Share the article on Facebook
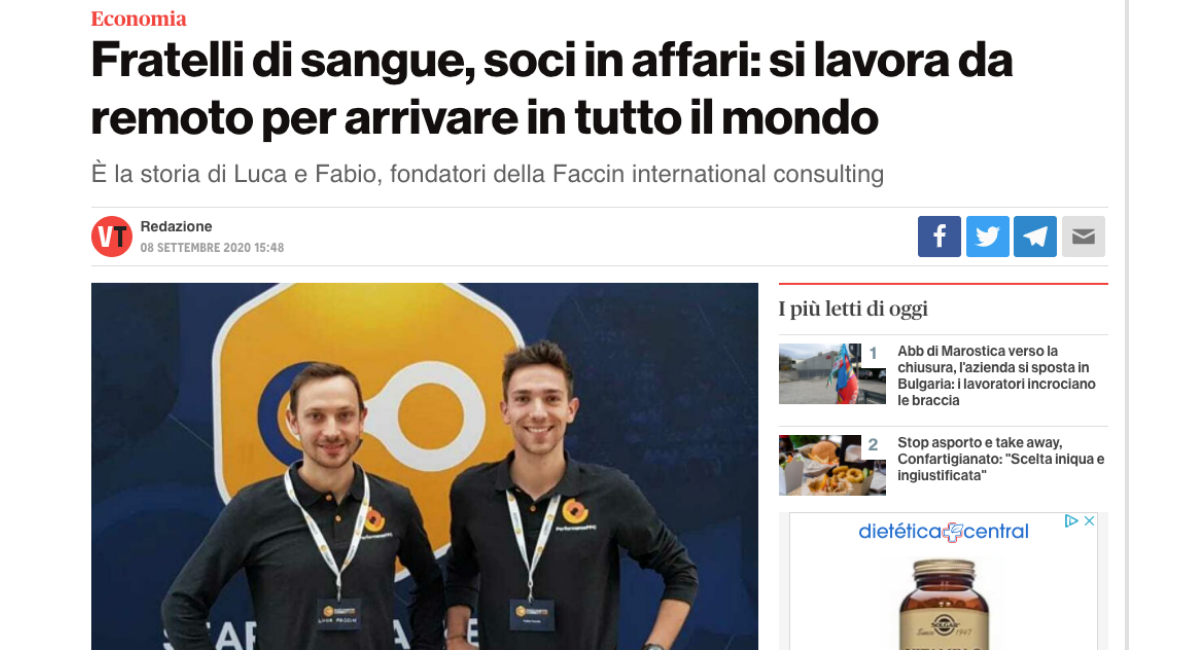The image size is (1200, 650). 939,237
